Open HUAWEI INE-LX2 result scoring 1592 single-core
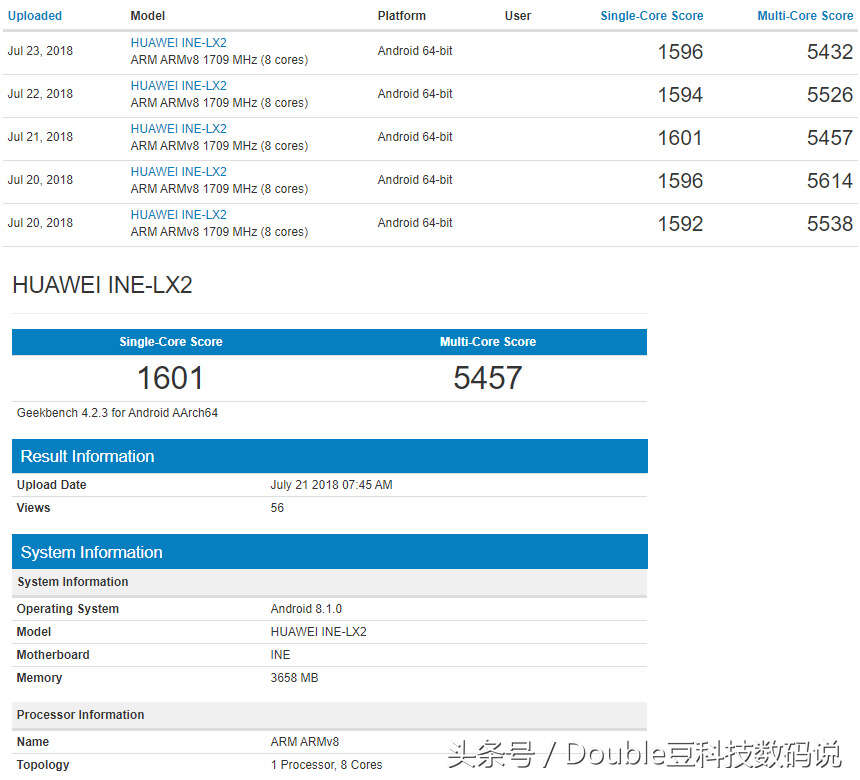This screenshot has height=780, width=860. click(178, 214)
